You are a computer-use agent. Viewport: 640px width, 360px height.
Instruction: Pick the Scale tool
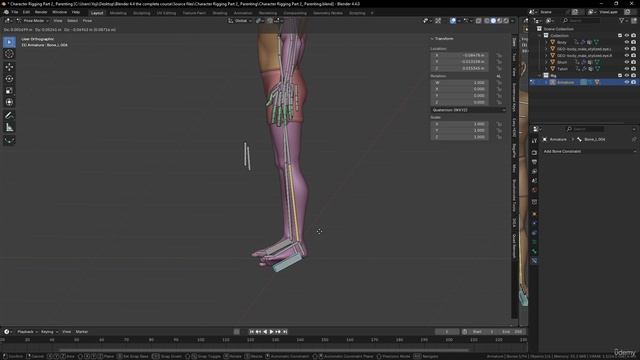click(9, 91)
